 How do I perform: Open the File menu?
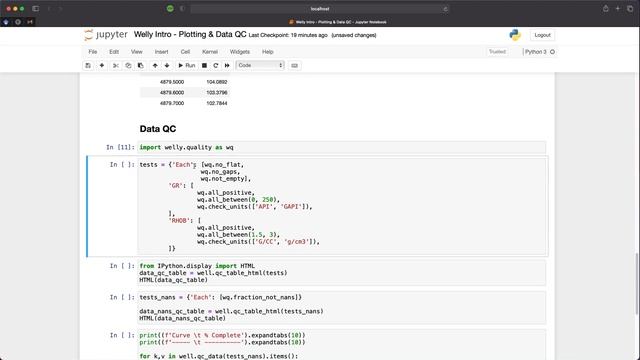pyautogui.click(x=93, y=52)
